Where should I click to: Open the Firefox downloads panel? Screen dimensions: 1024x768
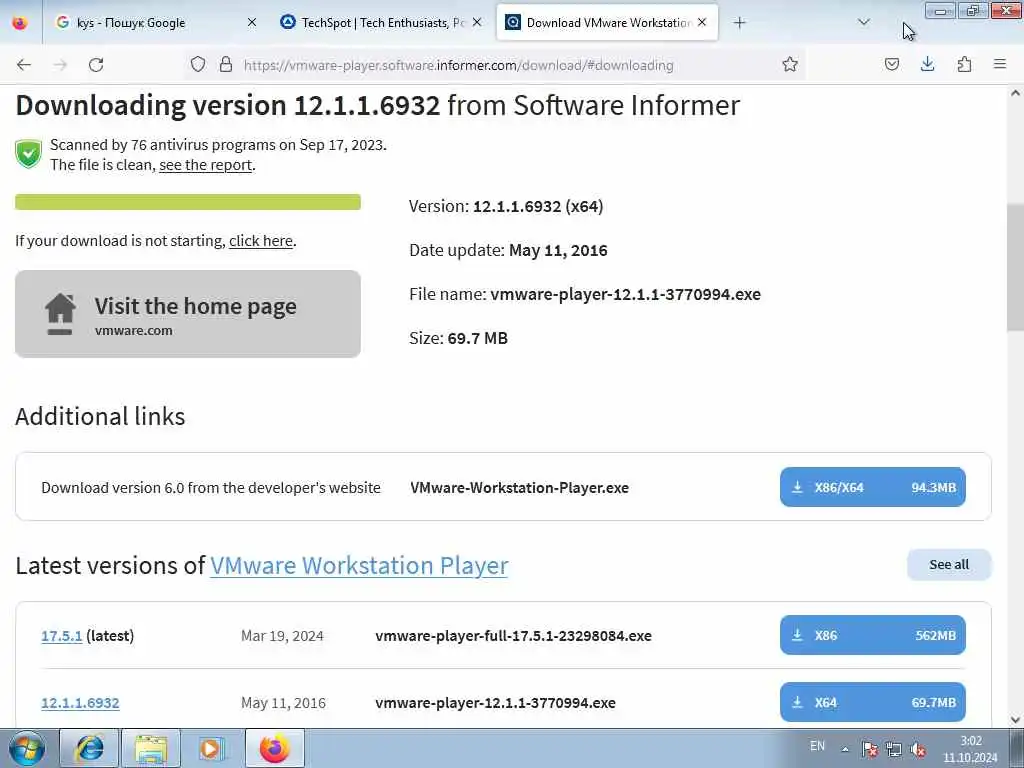927,64
